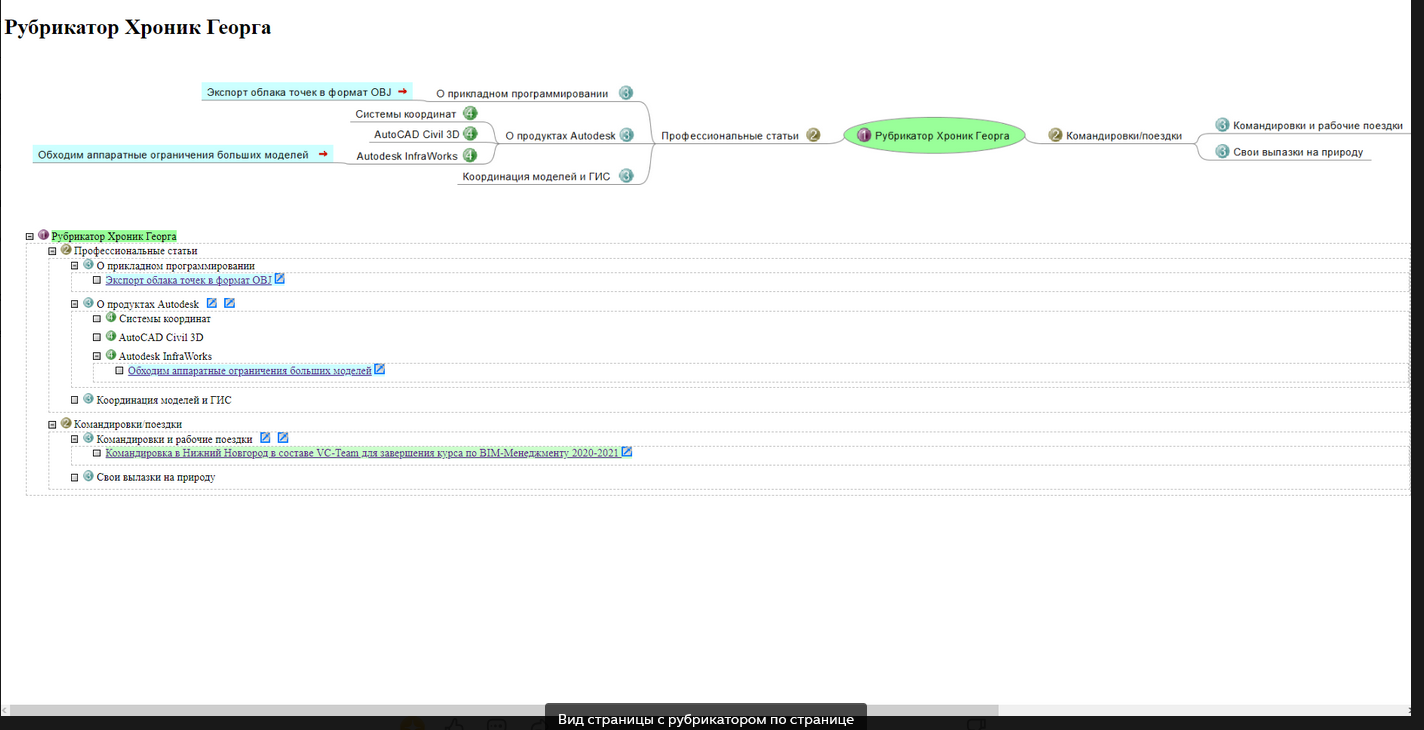Image resolution: width=1424 pixels, height=730 pixels.
Task: Click the horizontal scrollbar at the bottom
Action: point(500,710)
